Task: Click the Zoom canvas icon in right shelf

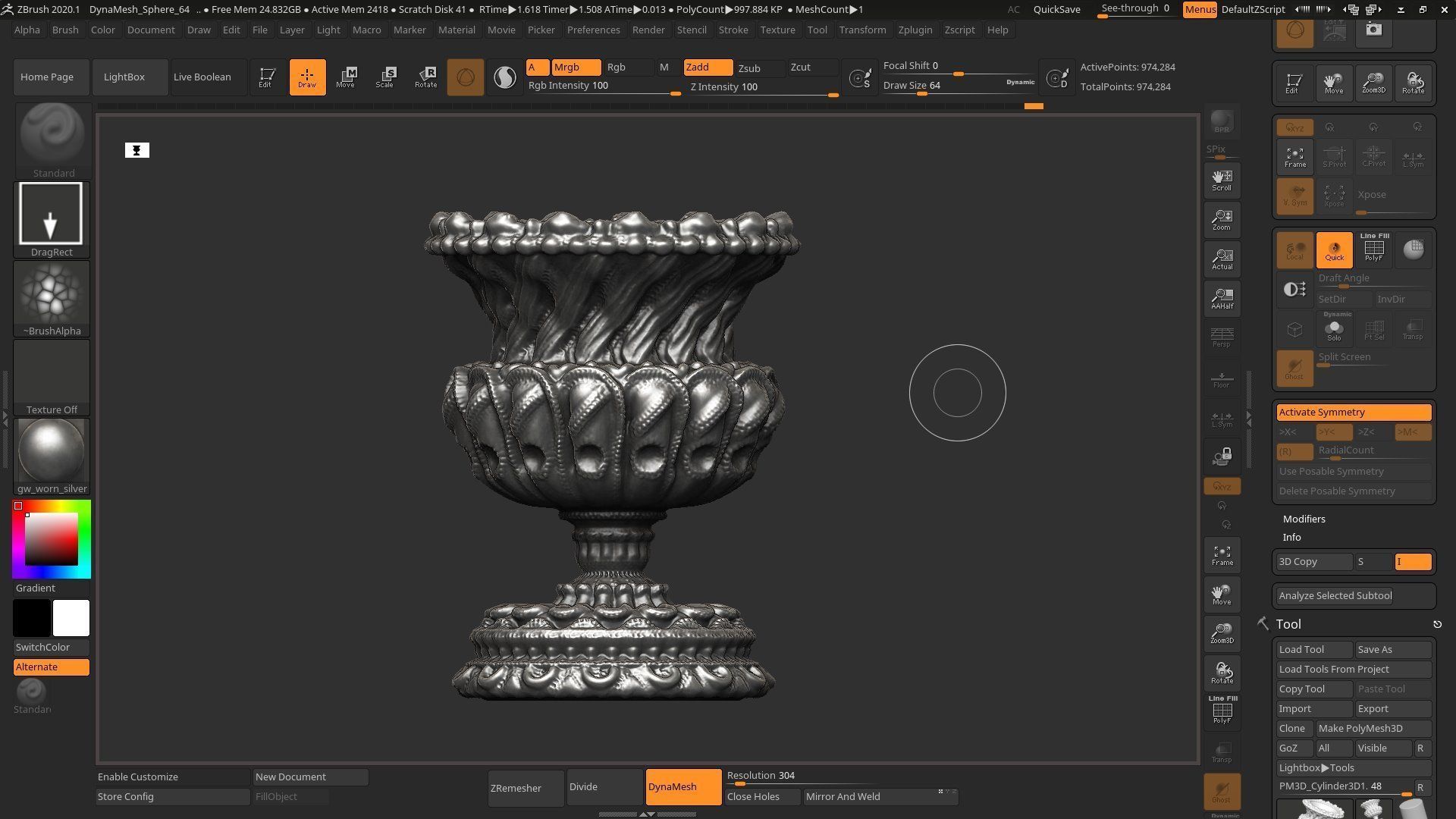Action: click(x=1222, y=220)
